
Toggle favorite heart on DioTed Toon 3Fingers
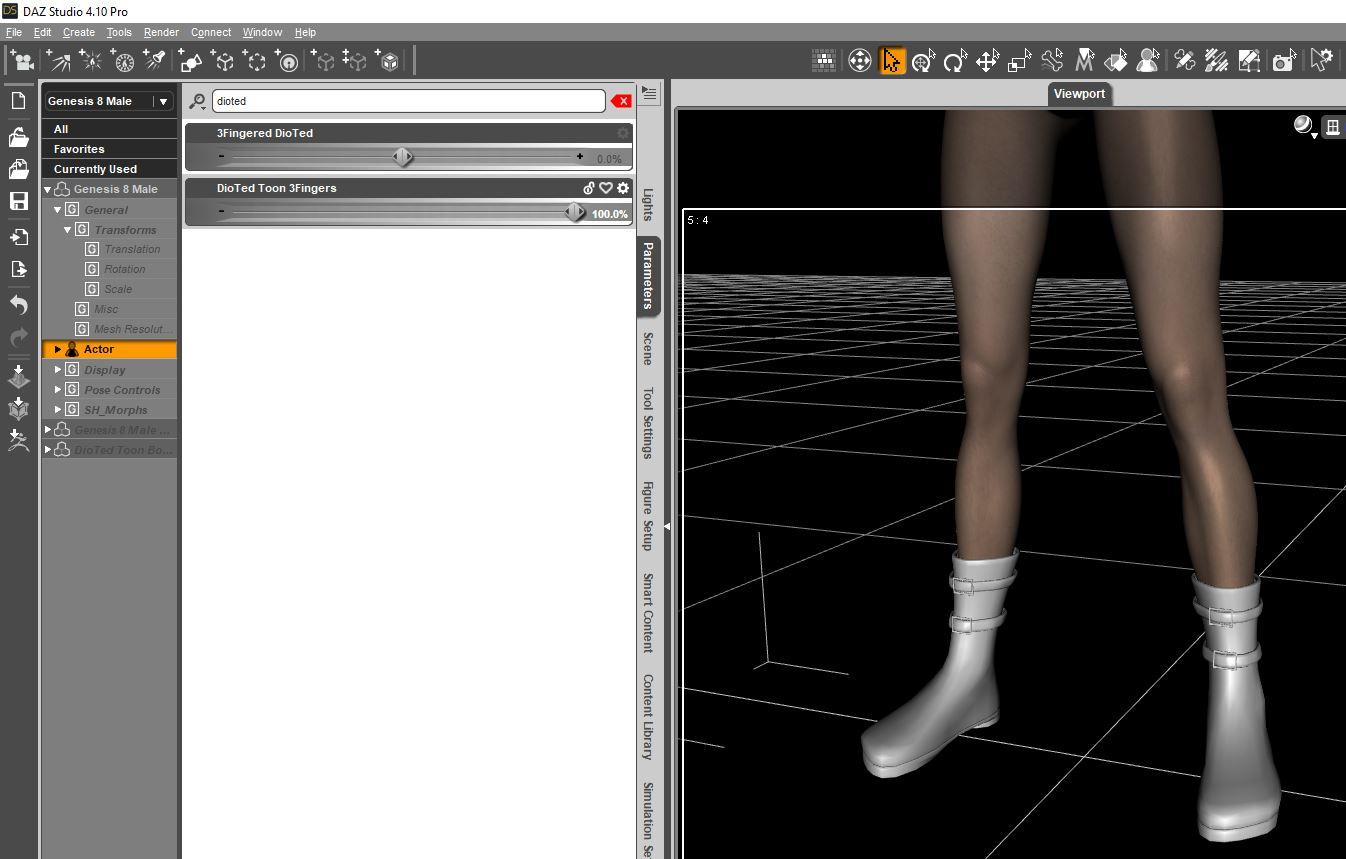click(x=606, y=188)
